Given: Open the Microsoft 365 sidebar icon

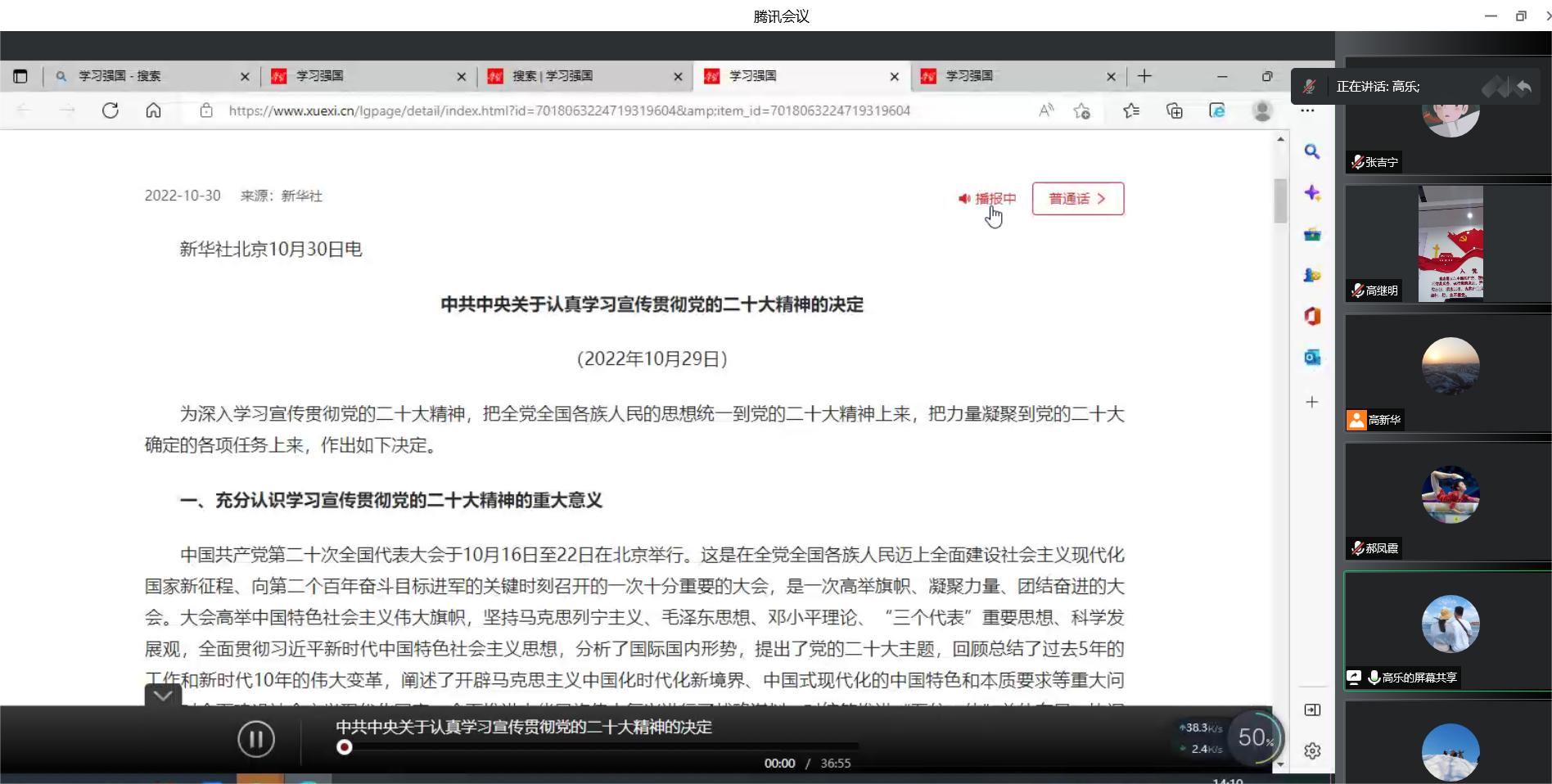Looking at the screenshot, I should click(1311, 316).
